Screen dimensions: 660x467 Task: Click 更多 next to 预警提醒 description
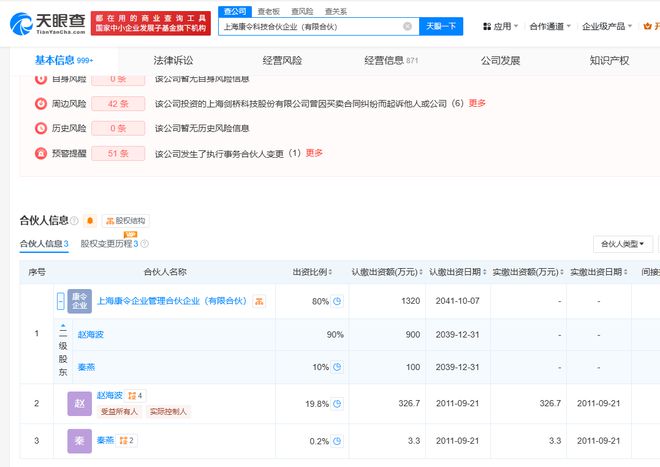[314, 153]
